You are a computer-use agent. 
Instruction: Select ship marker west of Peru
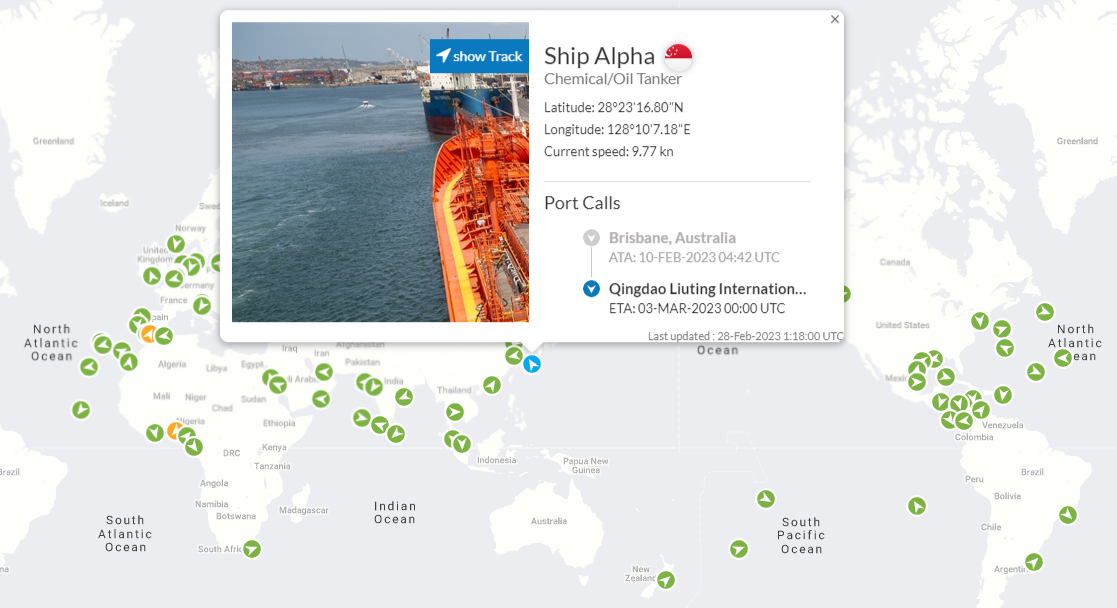(x=917, y=506)
